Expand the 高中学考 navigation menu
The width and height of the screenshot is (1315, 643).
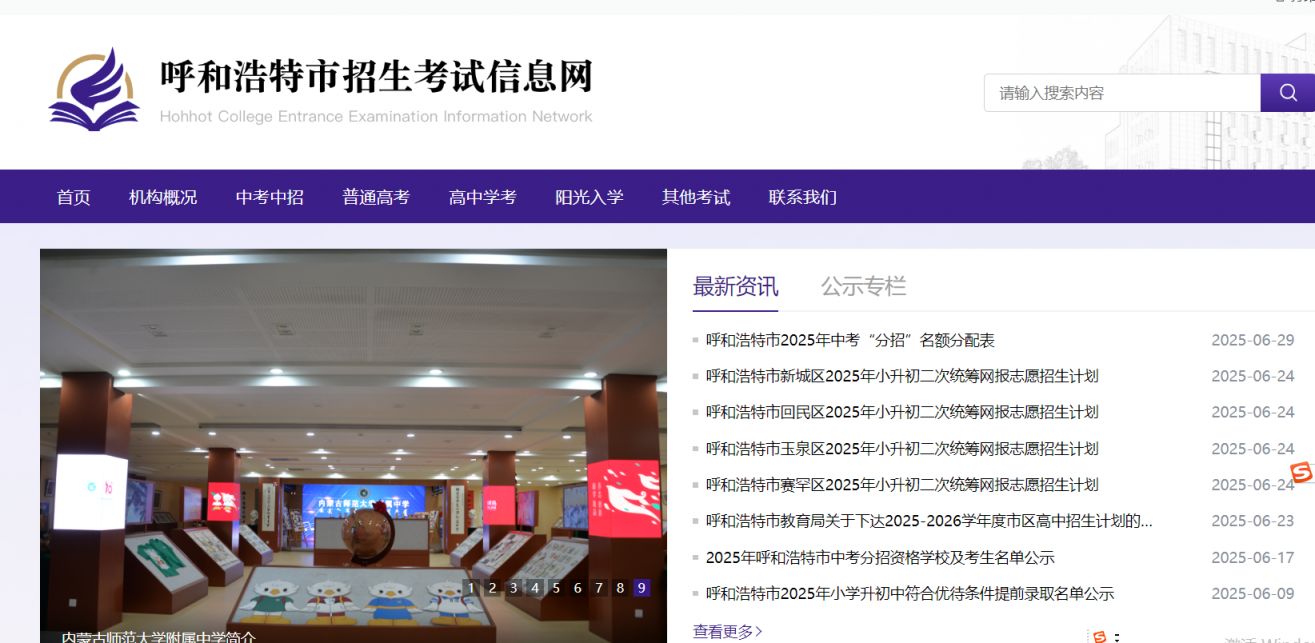tap(482, 197)
